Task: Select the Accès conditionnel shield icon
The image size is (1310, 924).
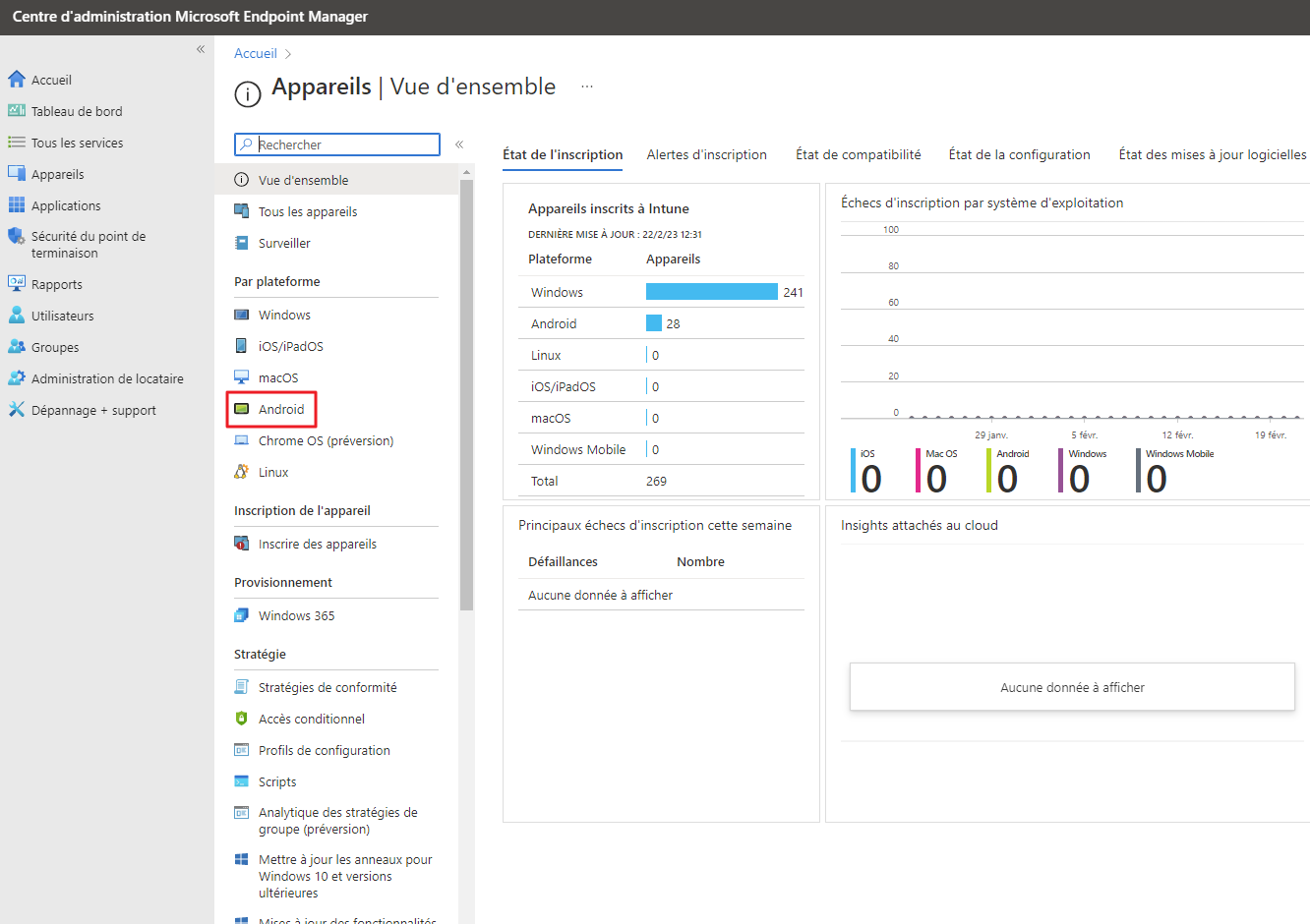Action: (x=241, y=719)
